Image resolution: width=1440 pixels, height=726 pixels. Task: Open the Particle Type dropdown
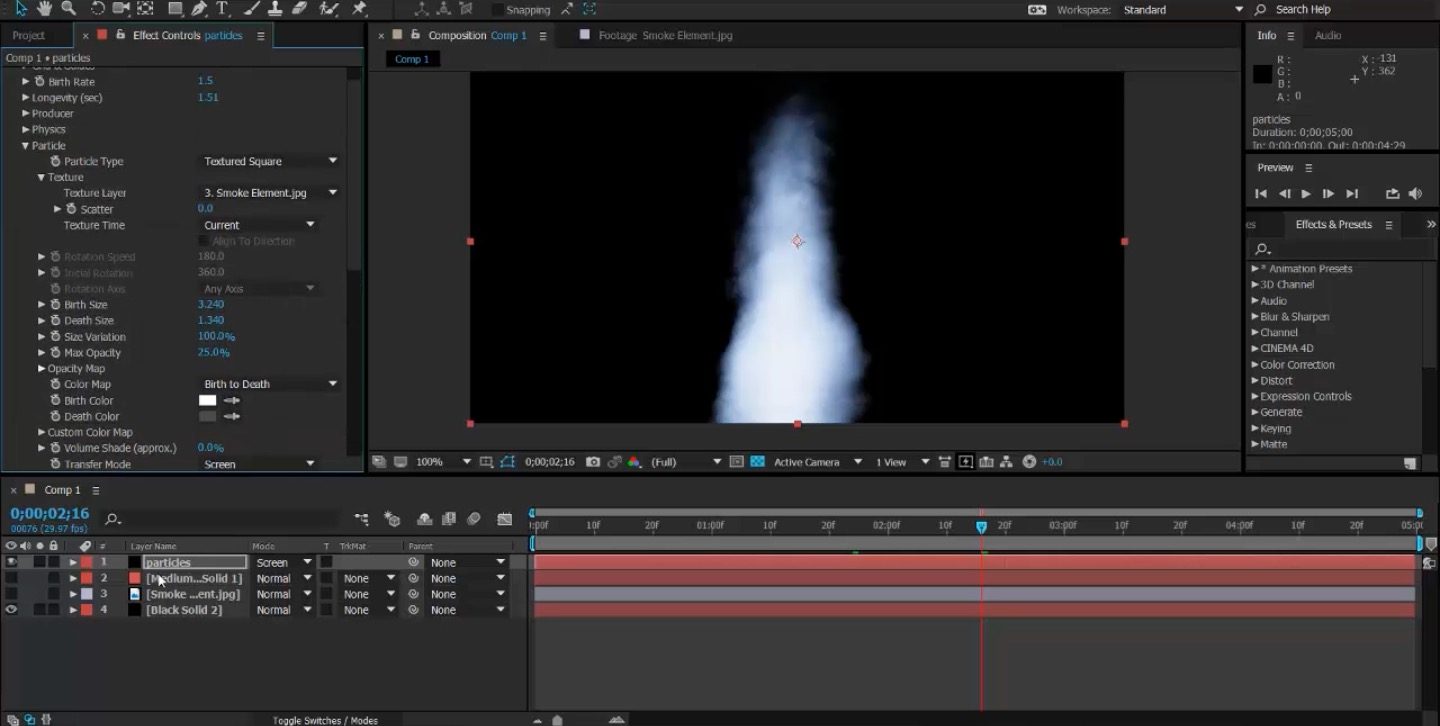tap(270, 161)
